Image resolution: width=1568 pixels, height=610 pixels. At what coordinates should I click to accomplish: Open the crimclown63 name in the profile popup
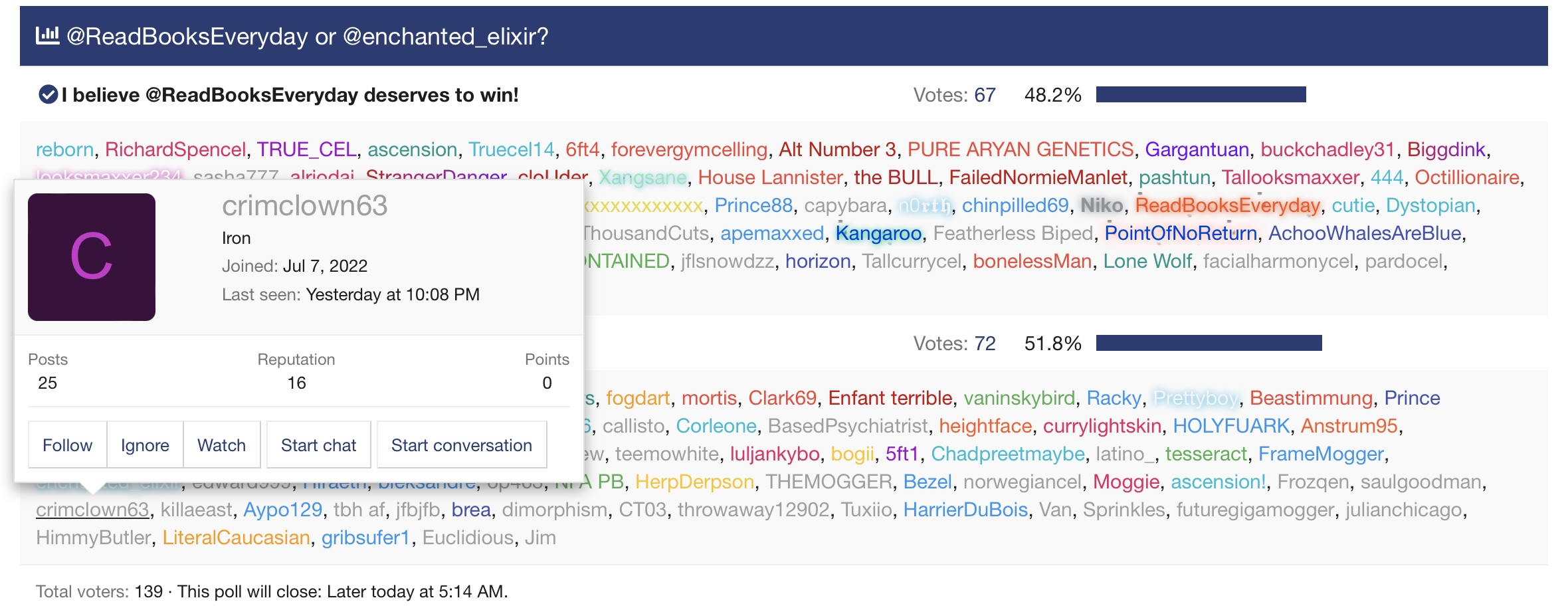[x=304, y=206]
